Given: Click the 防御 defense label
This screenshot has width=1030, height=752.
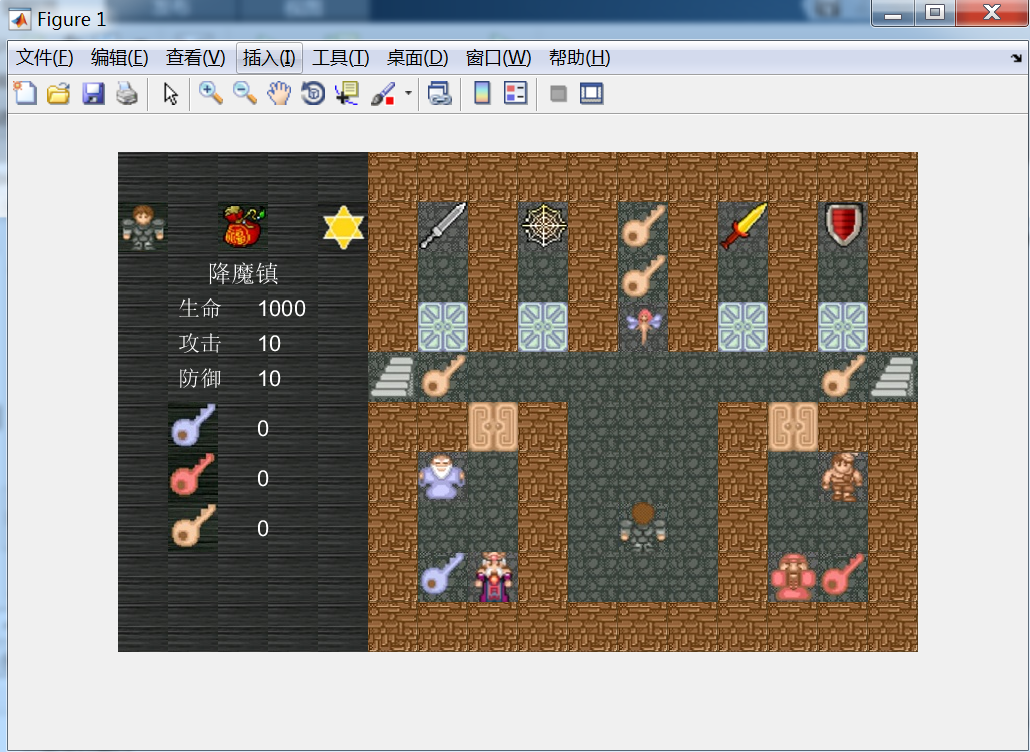Looking at the screenshot, I should (x=200, y=378).
